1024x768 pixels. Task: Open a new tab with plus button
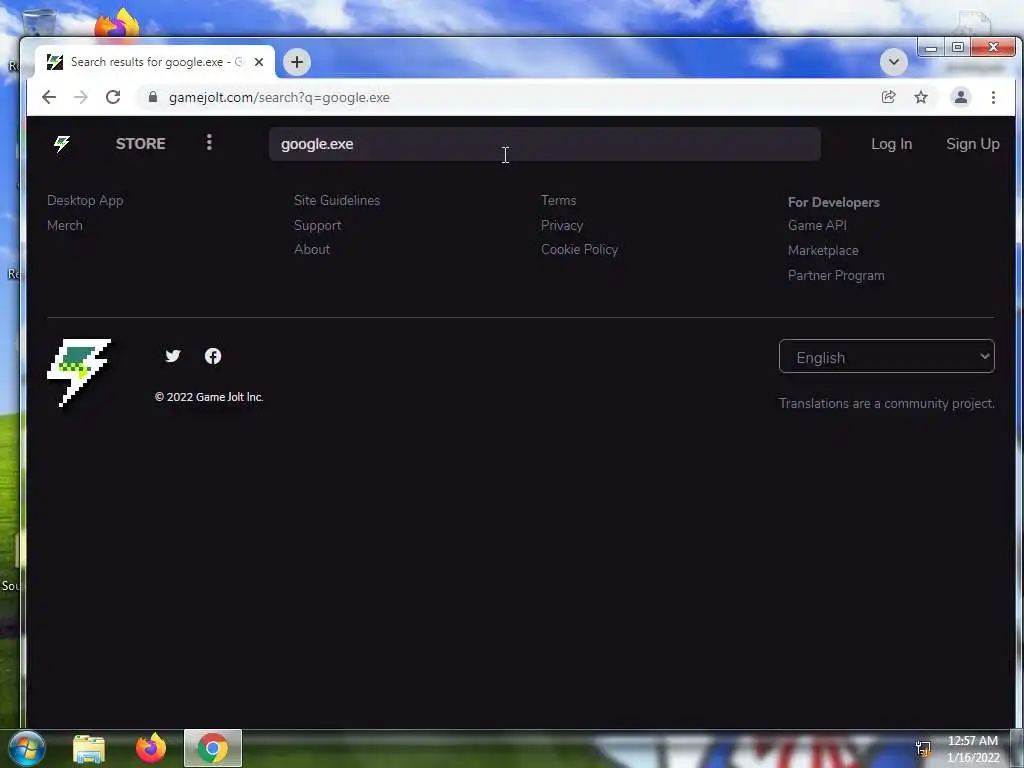click(296, 62)
